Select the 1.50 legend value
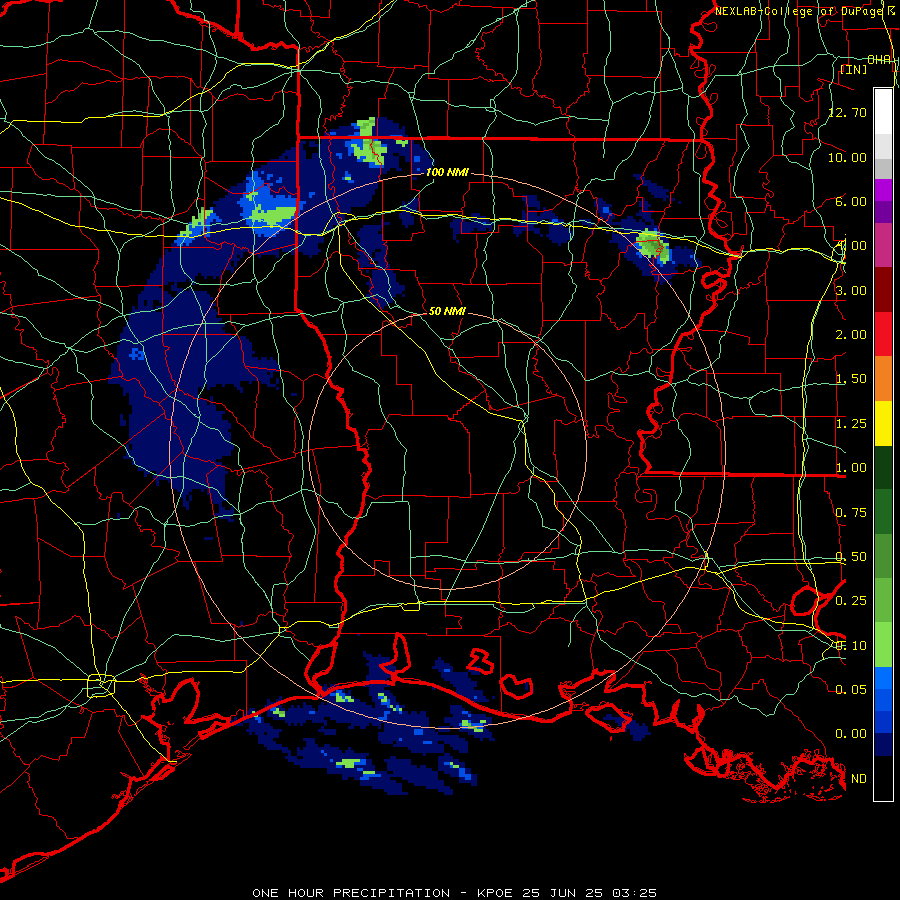The image size is (900, 900). click(851, 379)
